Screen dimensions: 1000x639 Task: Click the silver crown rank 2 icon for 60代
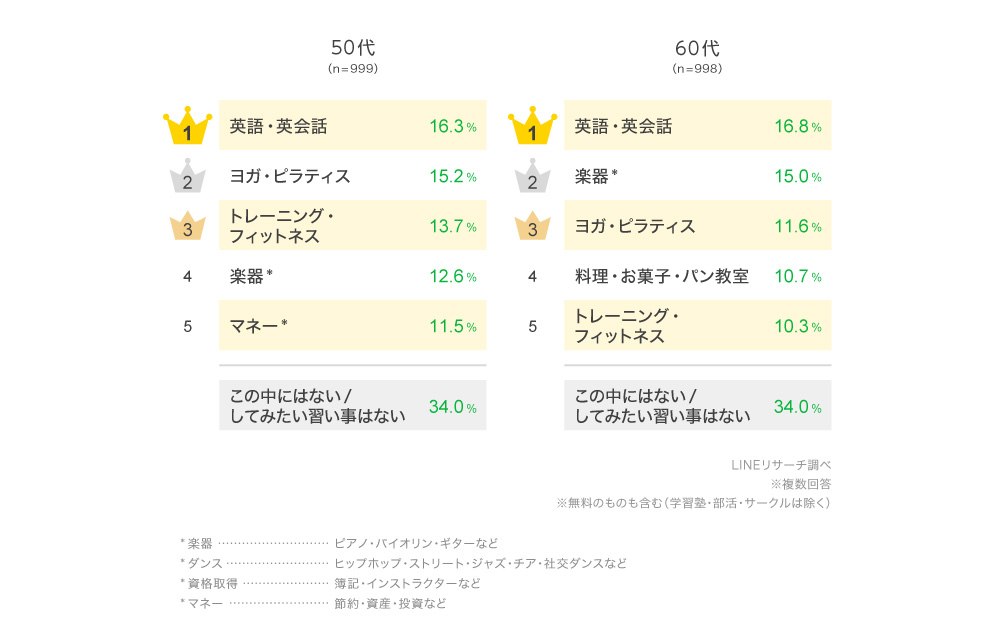pos(533,176)
